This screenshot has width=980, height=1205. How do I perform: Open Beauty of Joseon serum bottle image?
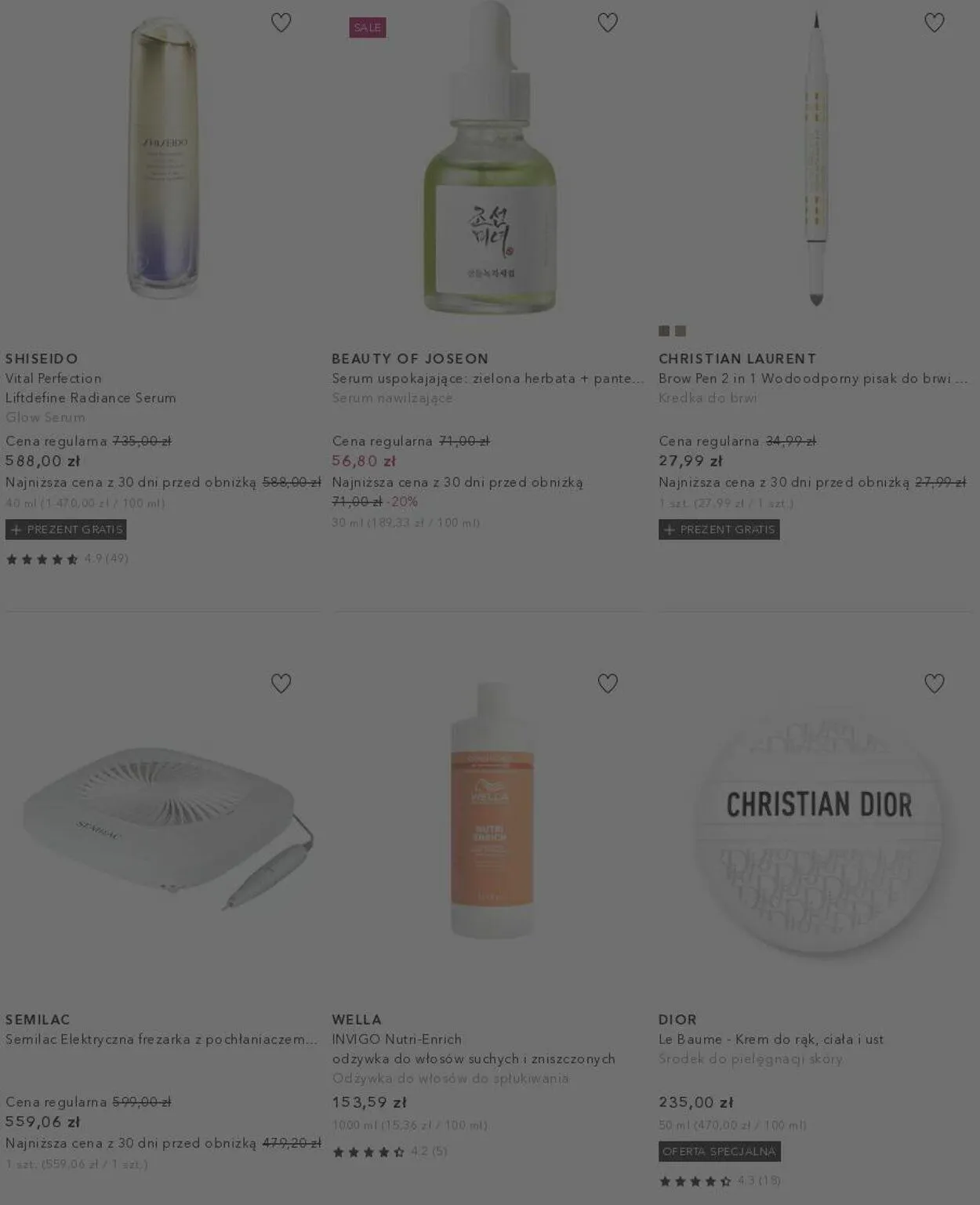[490, 161]
